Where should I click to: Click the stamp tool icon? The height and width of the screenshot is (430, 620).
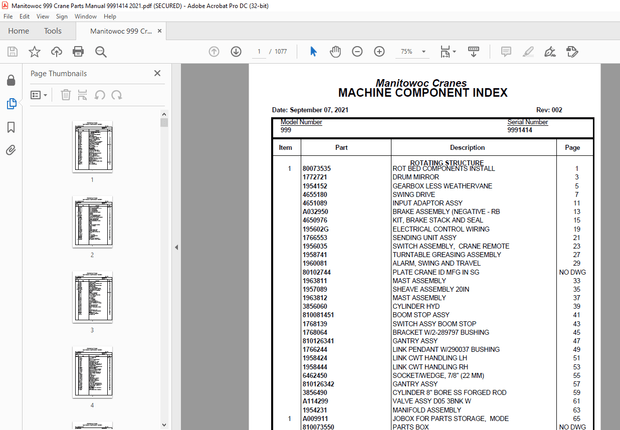[572, 51]
